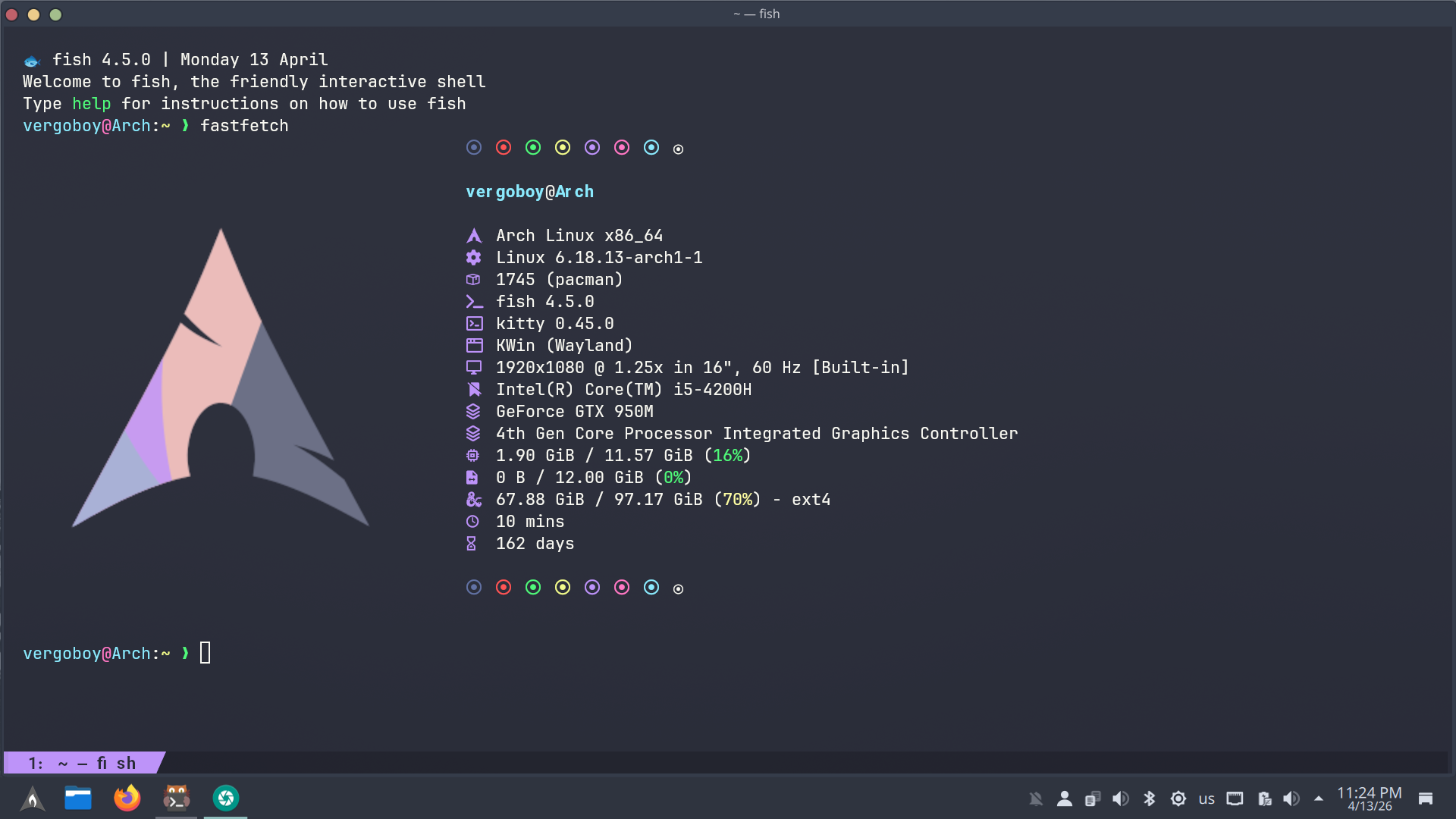
Task: Click the layers icon beside 'GeForce GTX 950M'
Action: pyautogui.click(x=473, y=412)
